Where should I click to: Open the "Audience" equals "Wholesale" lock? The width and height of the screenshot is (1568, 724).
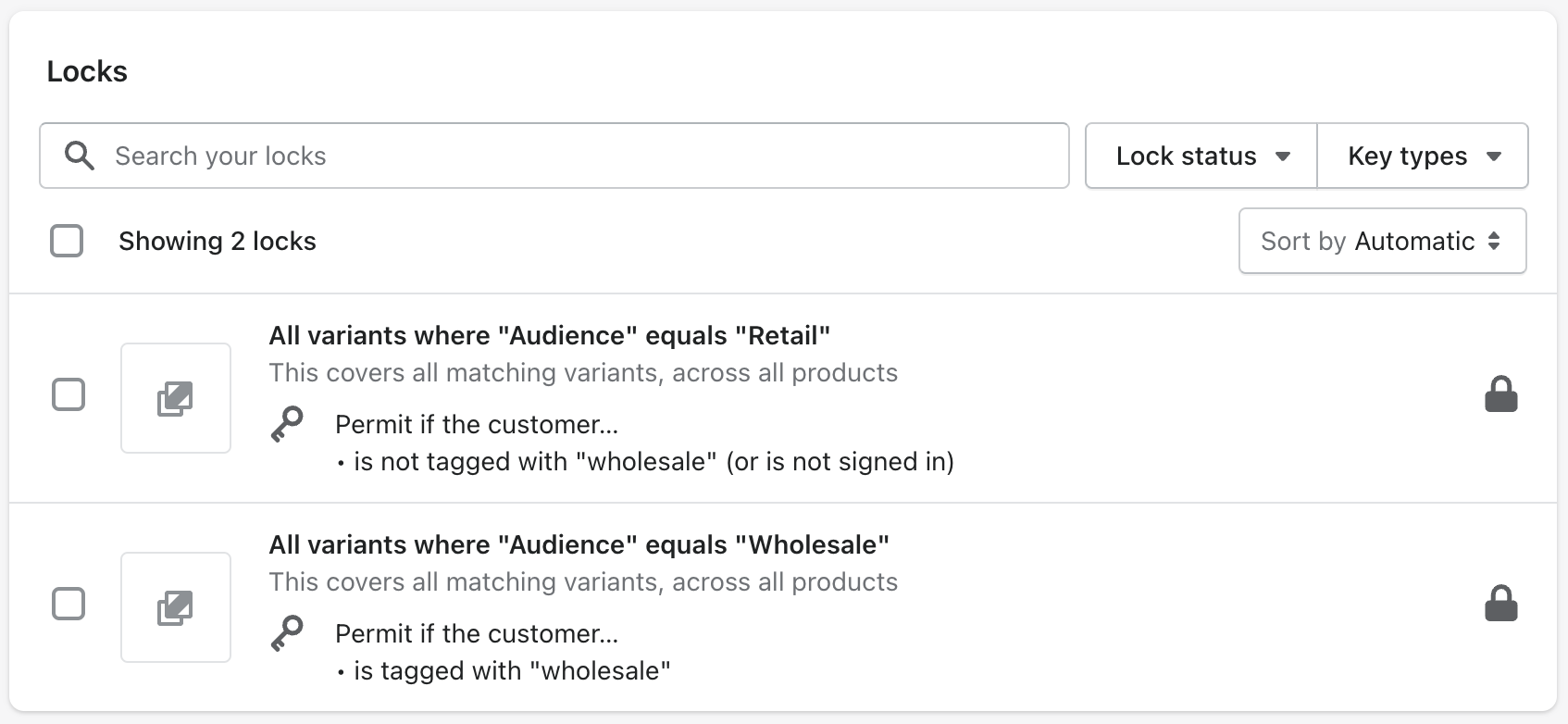click(579, 544)
